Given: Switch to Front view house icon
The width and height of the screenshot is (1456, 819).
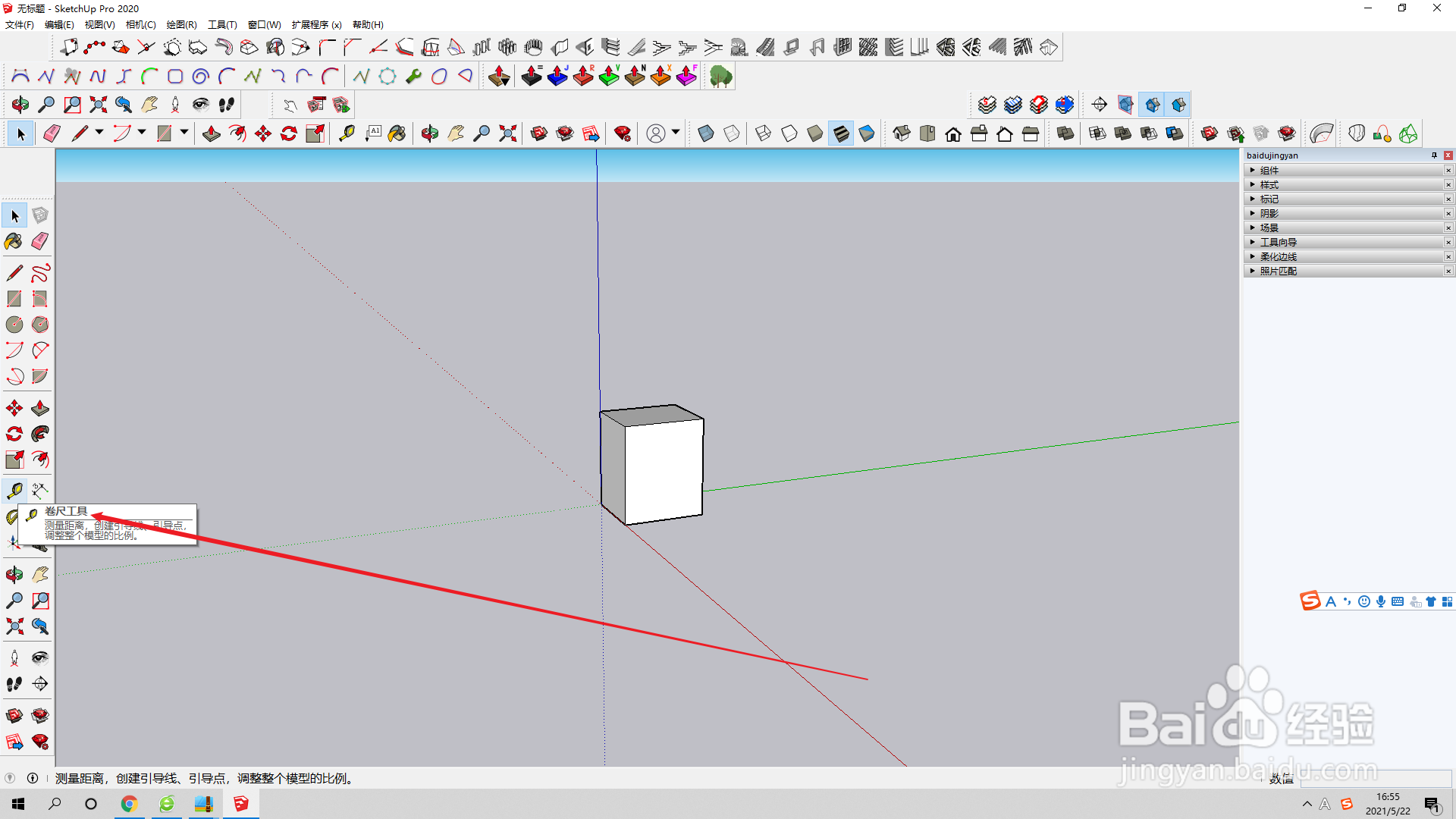Looking at the screenshot, I should coord(953,133).
